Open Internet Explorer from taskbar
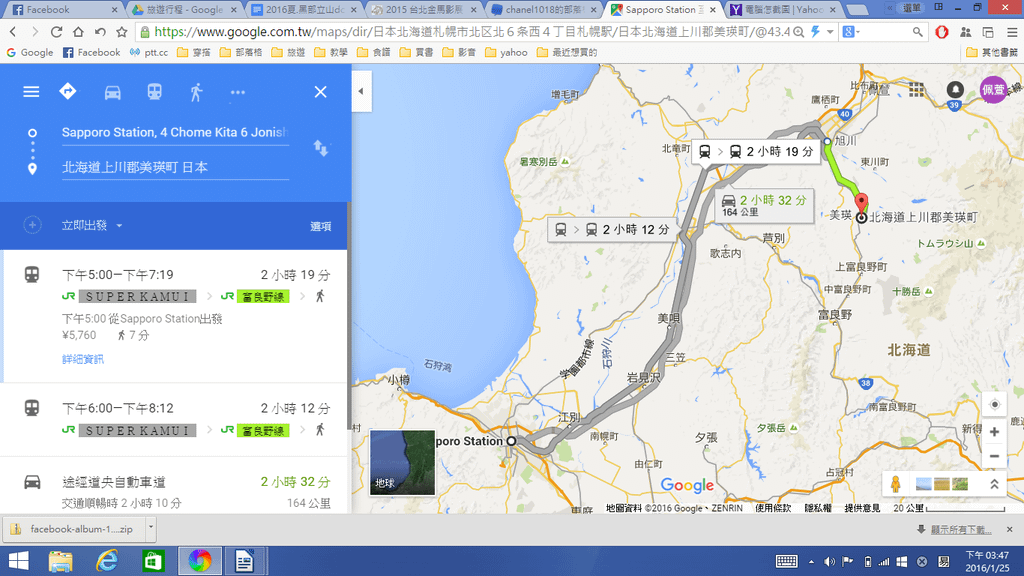This screenshot has height=576, width=1024. [107, 561]
